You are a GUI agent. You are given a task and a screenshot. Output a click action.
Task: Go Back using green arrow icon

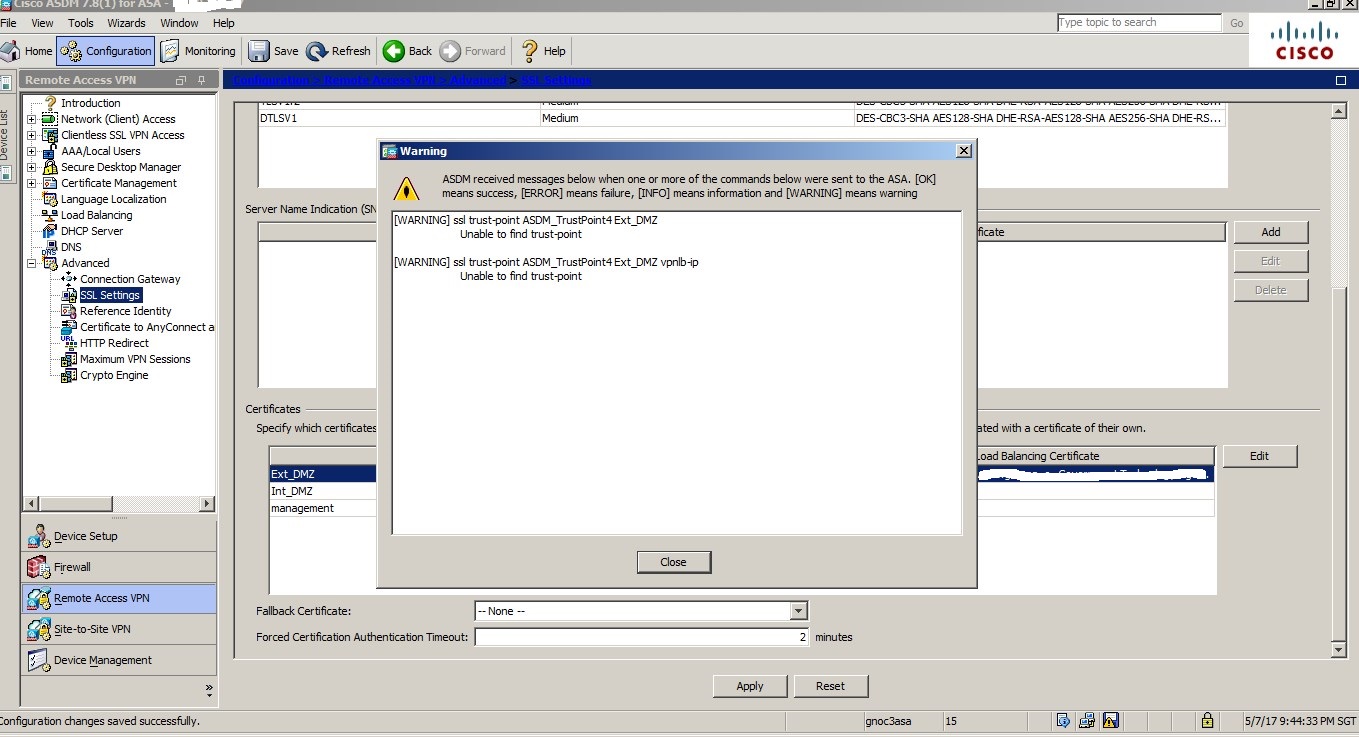click(x=394, y=51)
